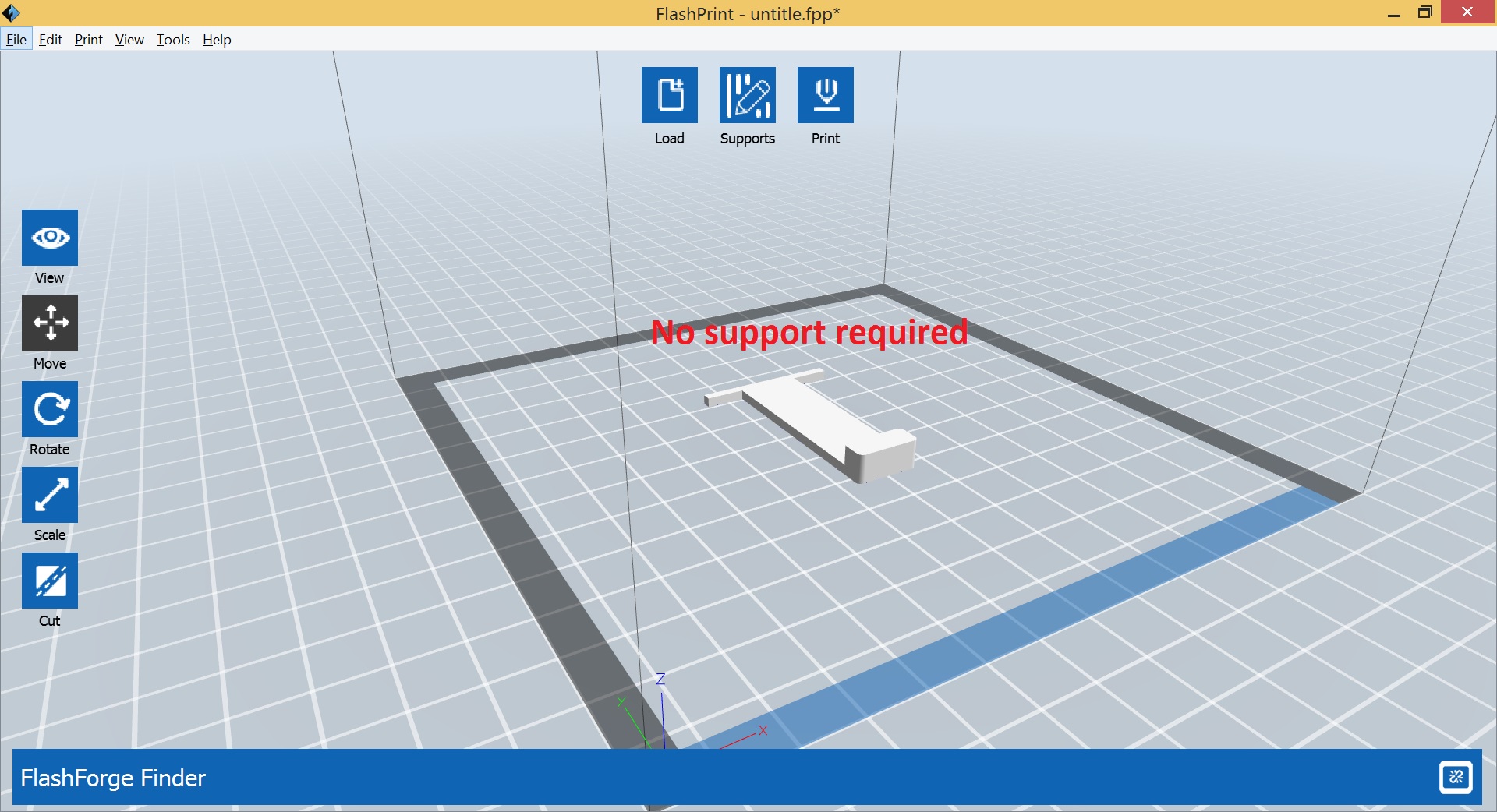This screenshot has width=1497, height=812.
Task: Select the View eye tool
Action: click(50, 238)
